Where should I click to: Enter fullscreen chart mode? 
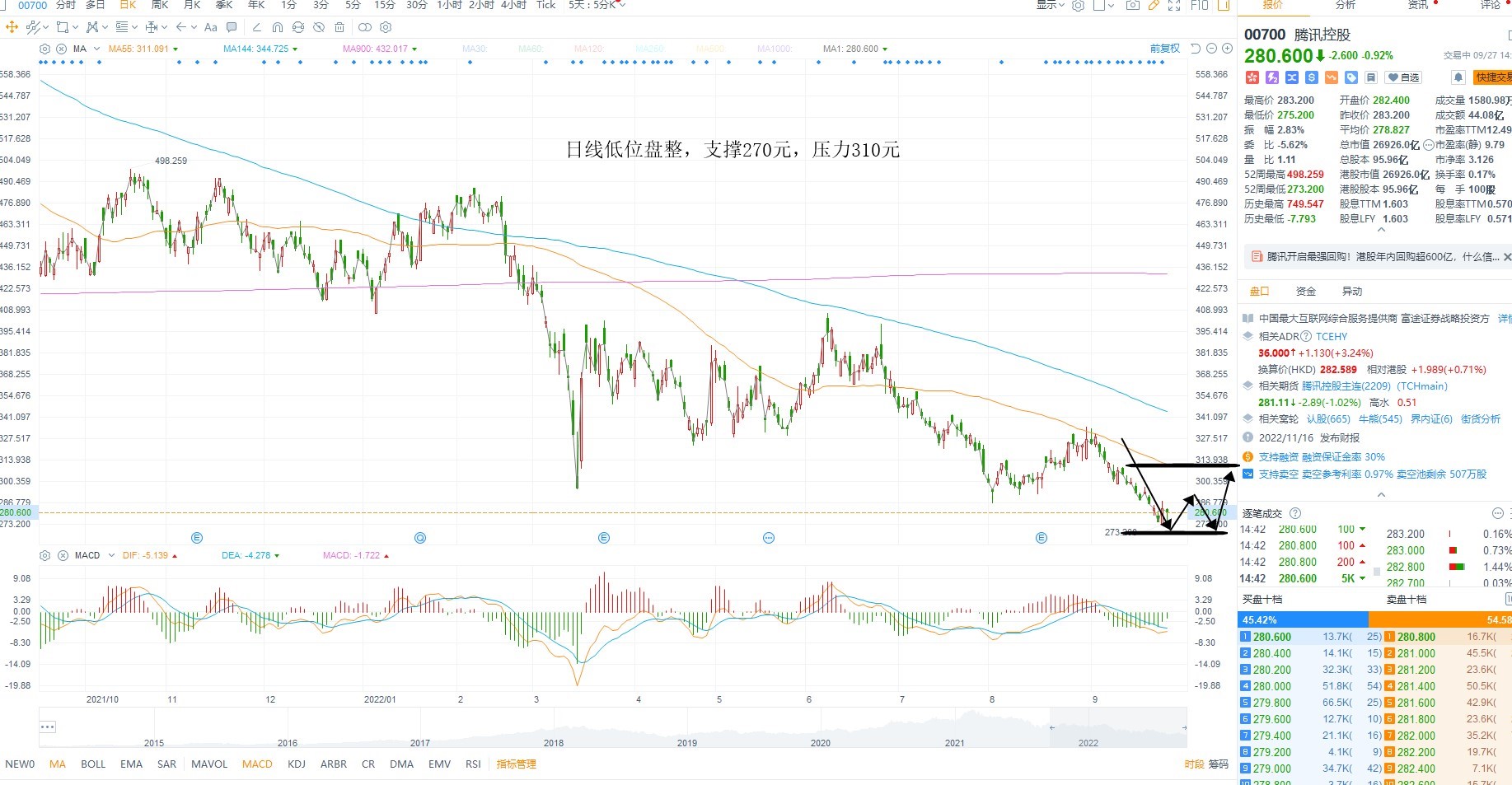[1174, 5]
